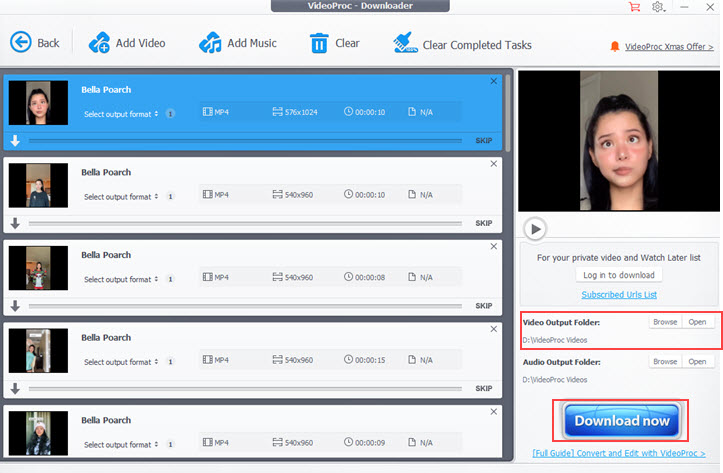The image size is (723, 473).
Task: Open Select output format for 00:00:15 video
Action: click(121, 362)
